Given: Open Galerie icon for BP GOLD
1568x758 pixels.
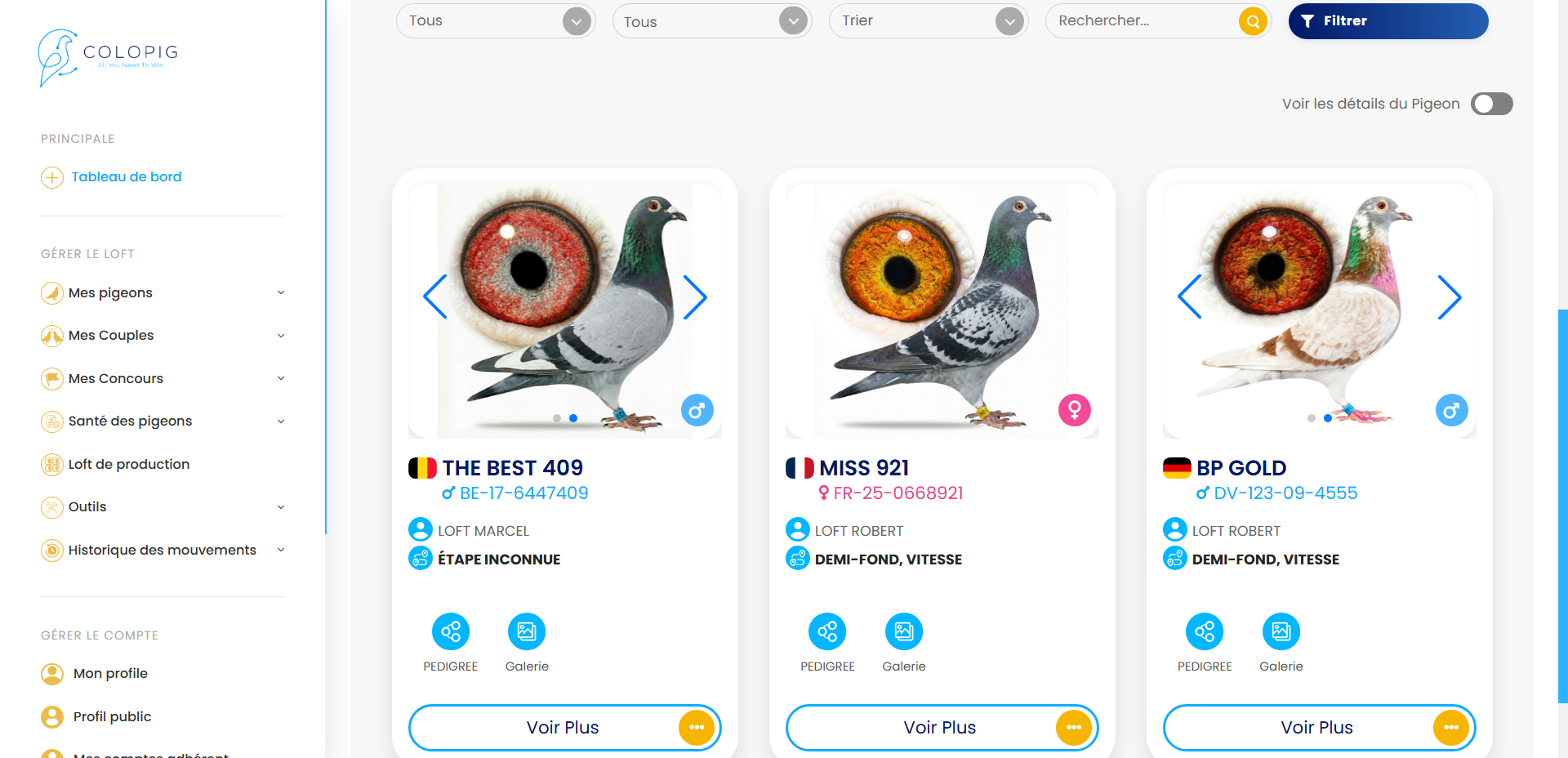Looking at the screenshot, I should point(1281,631).
